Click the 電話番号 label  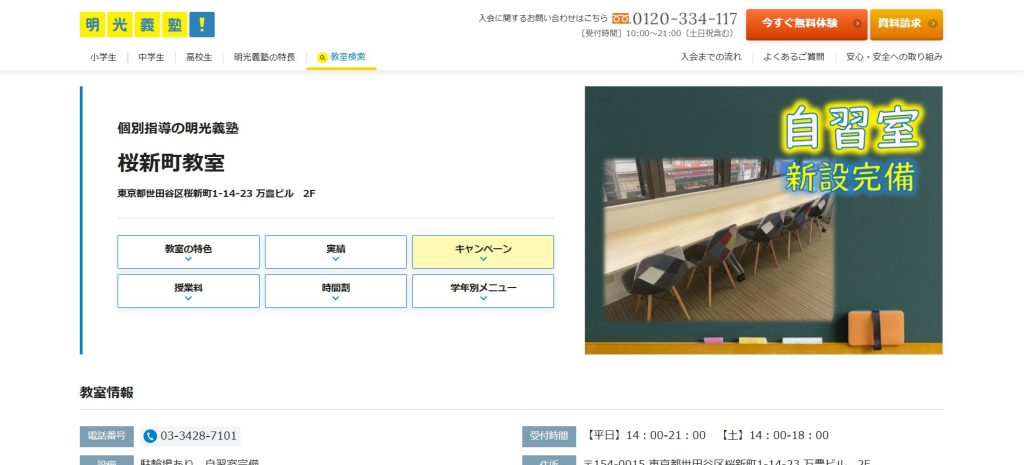click(106, 436)
